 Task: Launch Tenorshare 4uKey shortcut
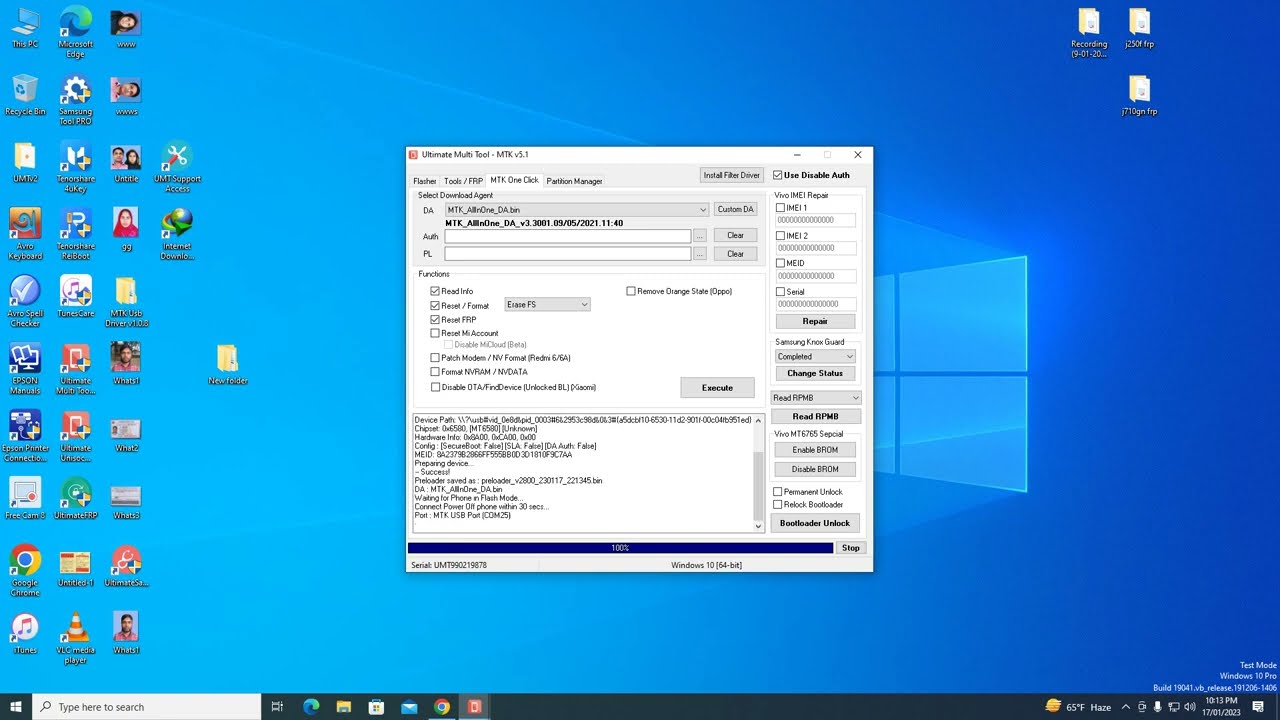pos(75,167)
